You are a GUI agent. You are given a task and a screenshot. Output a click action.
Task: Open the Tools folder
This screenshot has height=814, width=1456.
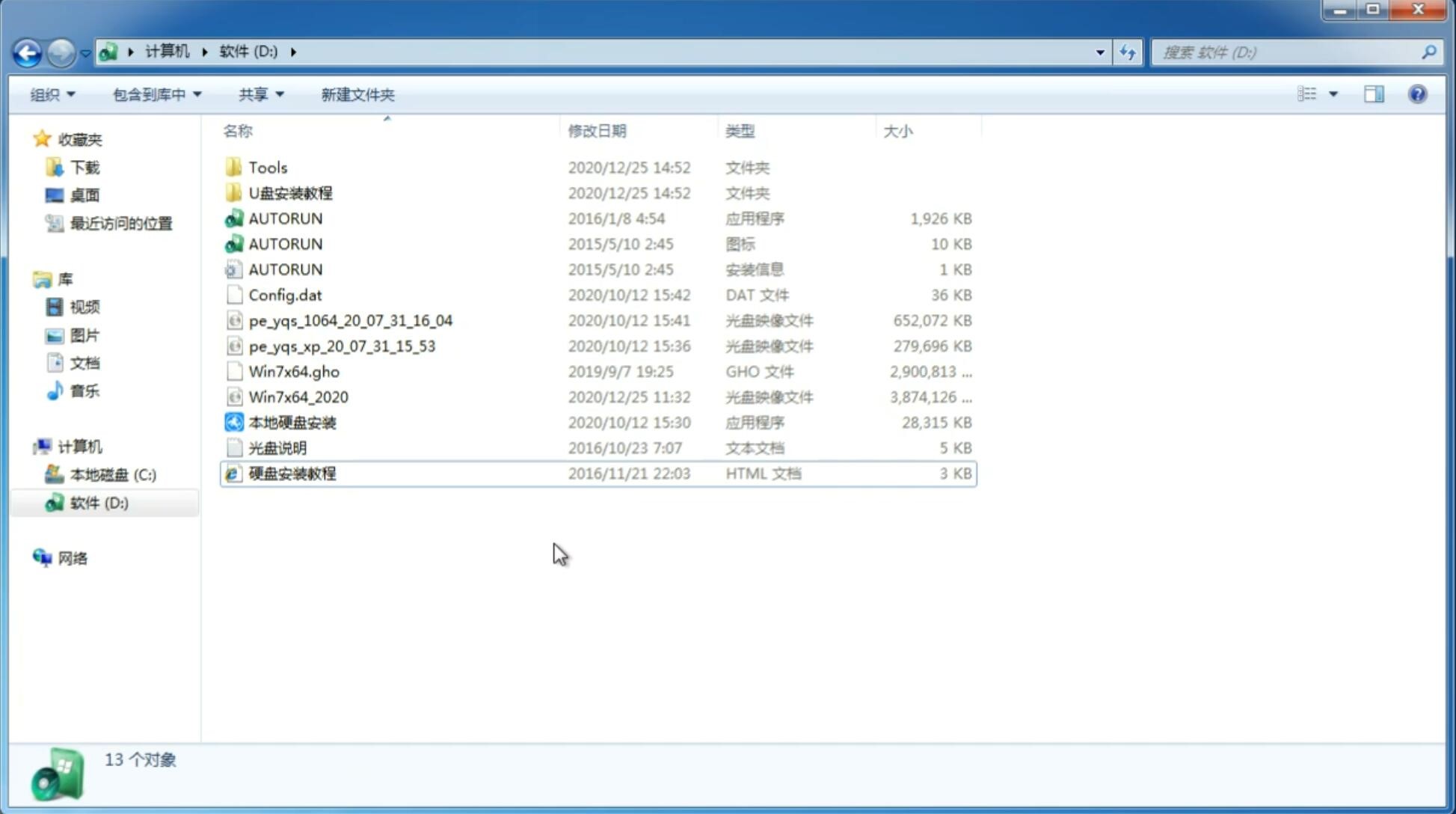coord(267,167)
